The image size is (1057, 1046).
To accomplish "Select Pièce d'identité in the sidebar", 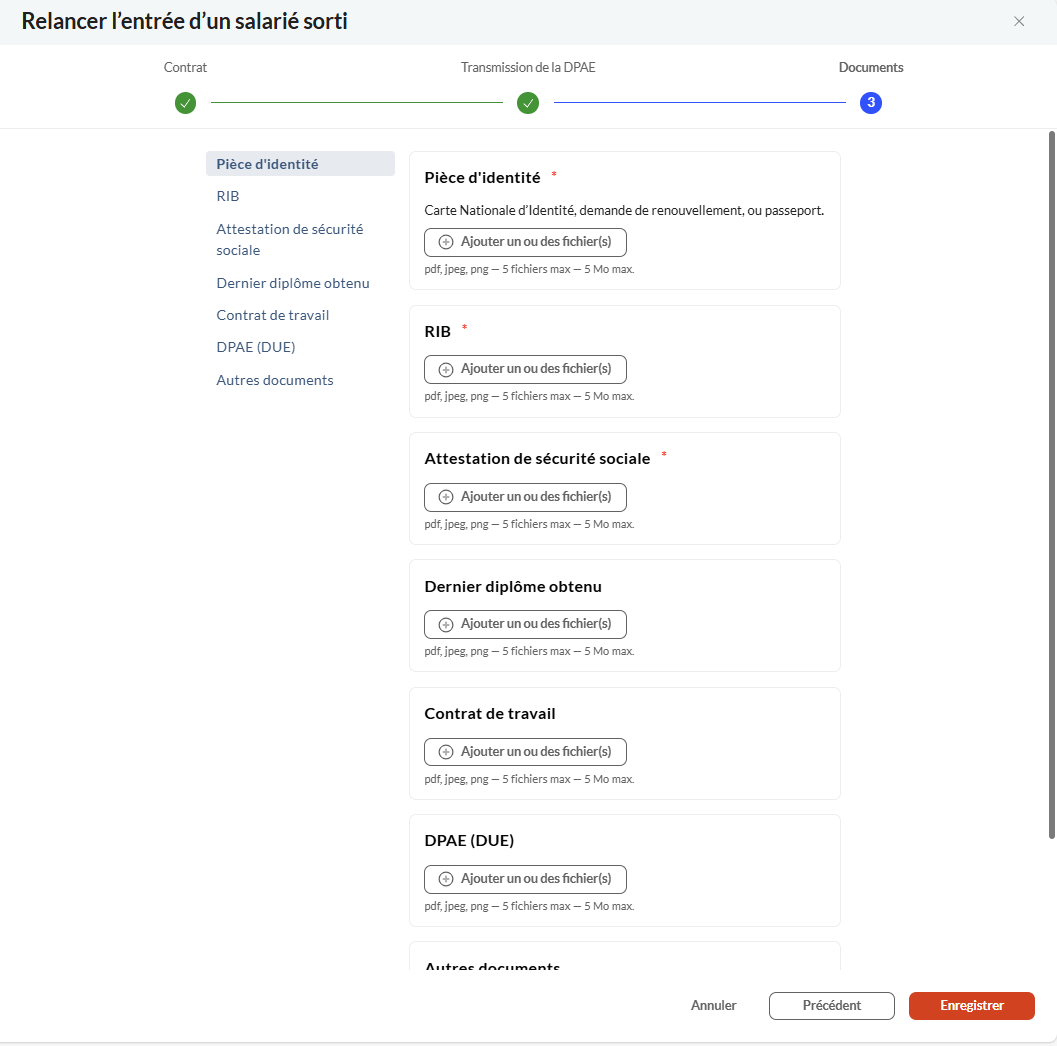I will (267, 164).
